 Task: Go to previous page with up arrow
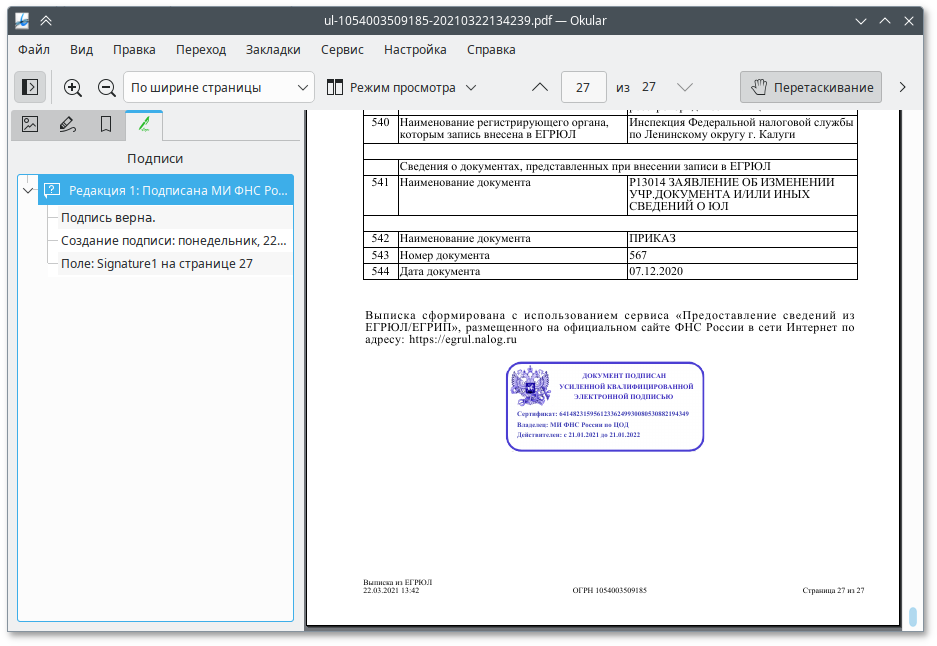click(540, 87)
